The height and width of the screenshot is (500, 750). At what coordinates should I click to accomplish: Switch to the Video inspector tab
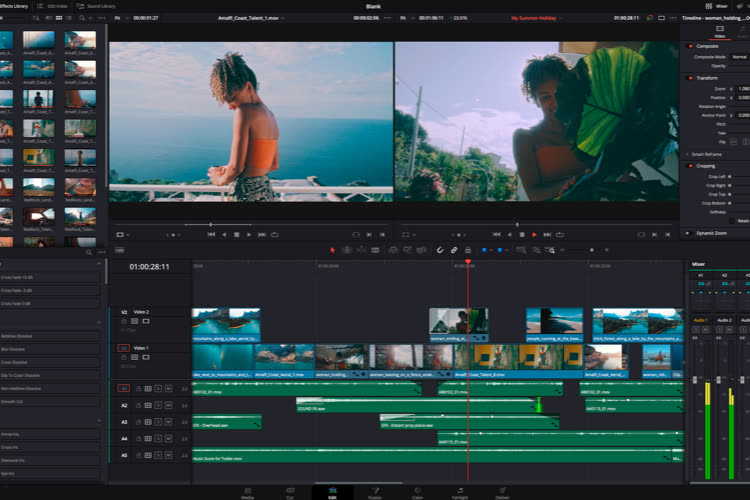tap(719, 32)
